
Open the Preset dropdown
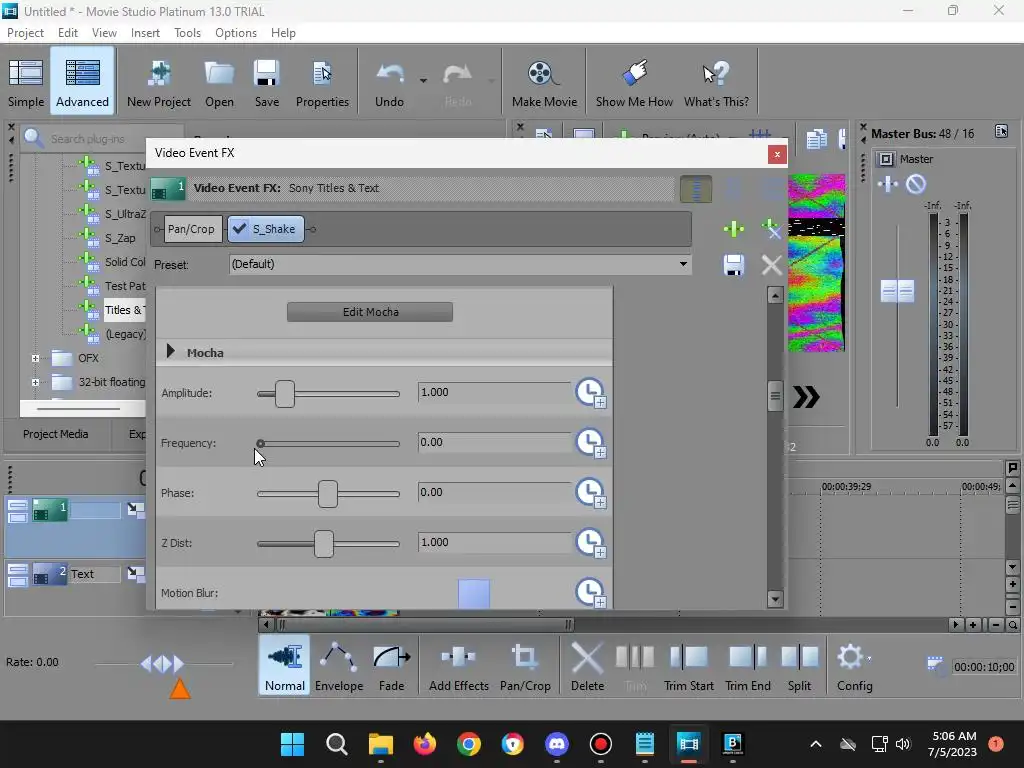point(683,264)
